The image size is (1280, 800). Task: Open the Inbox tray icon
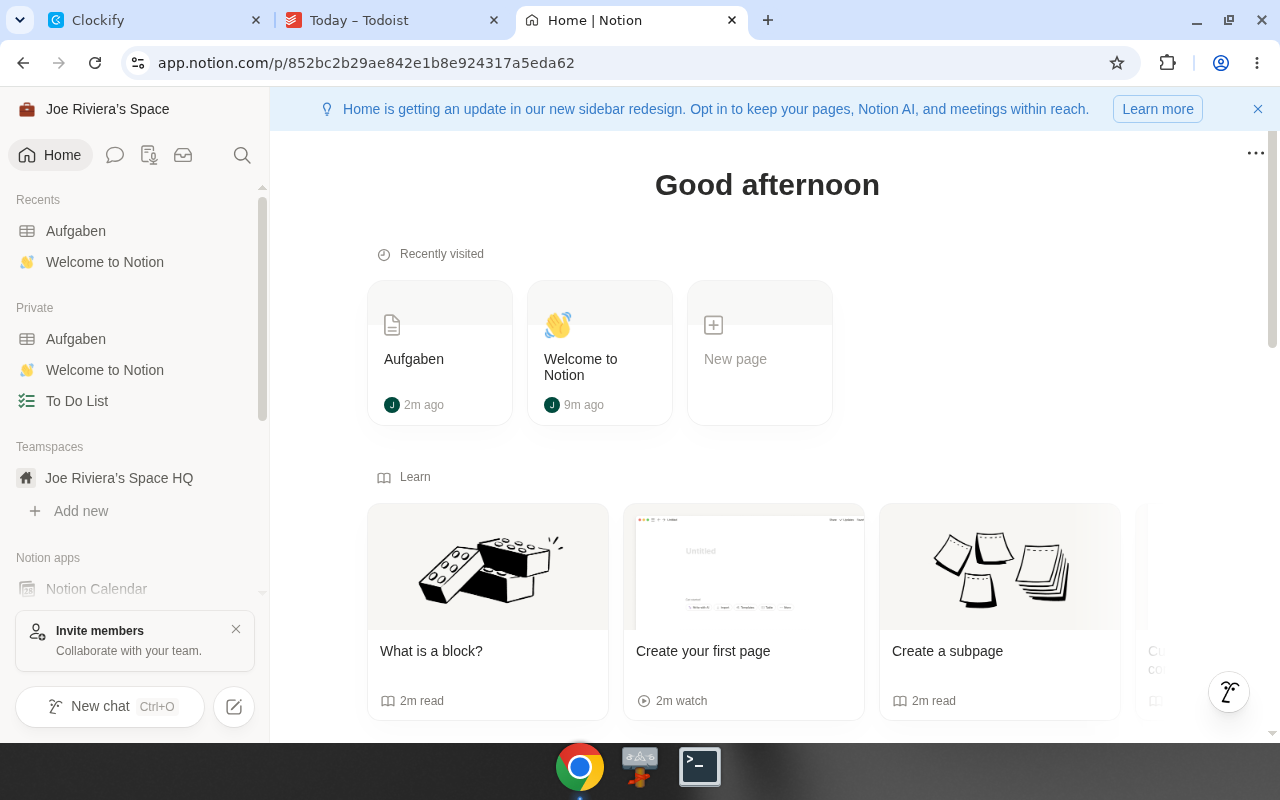point(183,155)
